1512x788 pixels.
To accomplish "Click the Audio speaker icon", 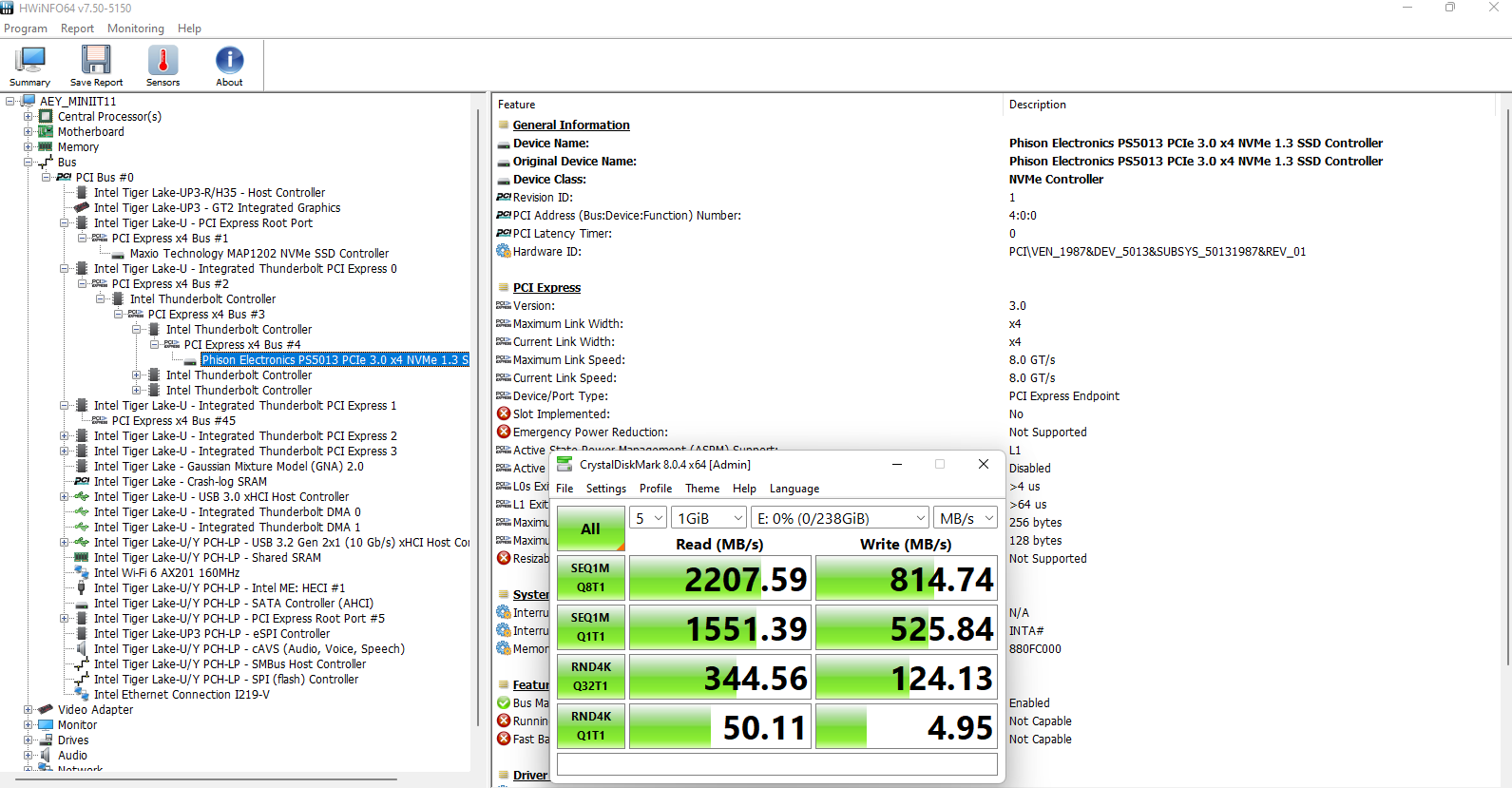I will (46, 756).
